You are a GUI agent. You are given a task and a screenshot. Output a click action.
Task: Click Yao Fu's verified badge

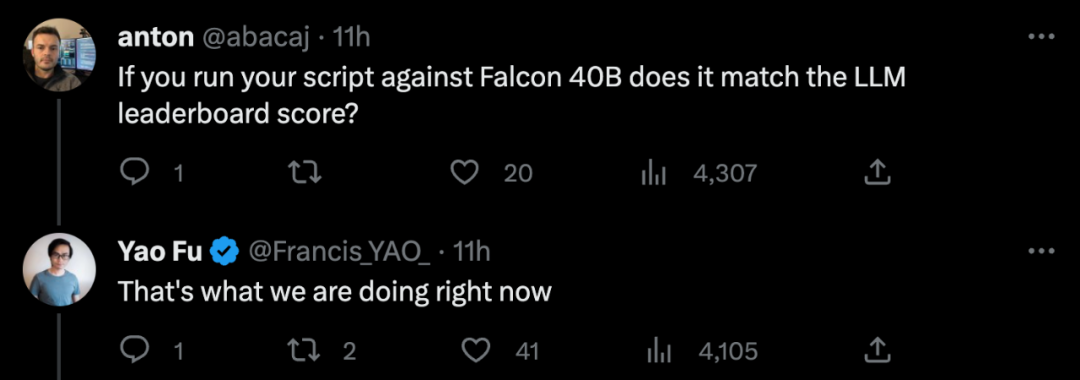click(x=224, y=253)
